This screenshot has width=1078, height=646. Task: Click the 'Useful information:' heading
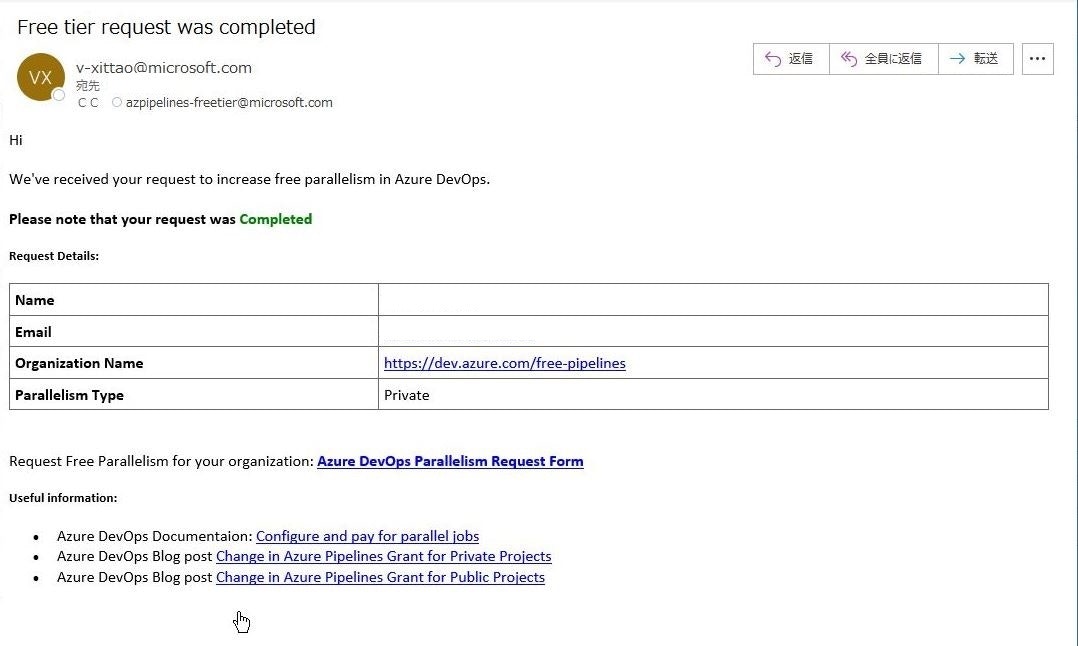(63, 498)
